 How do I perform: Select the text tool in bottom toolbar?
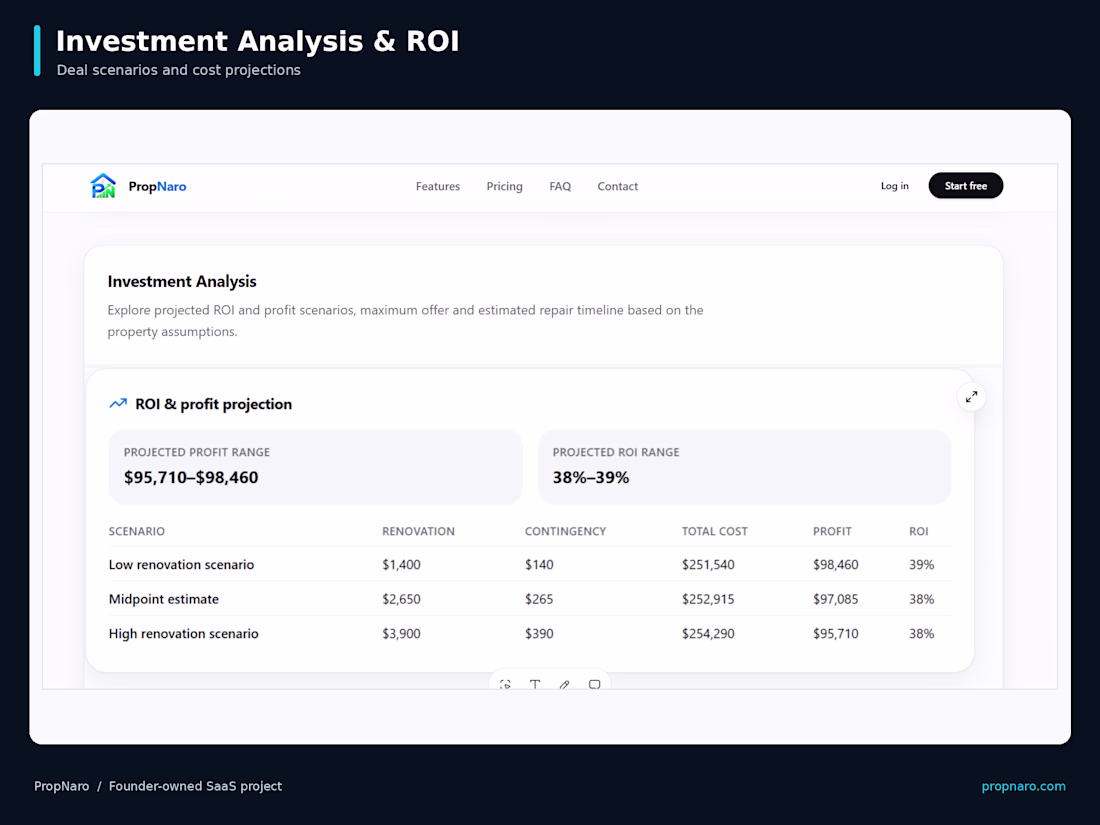535,684
